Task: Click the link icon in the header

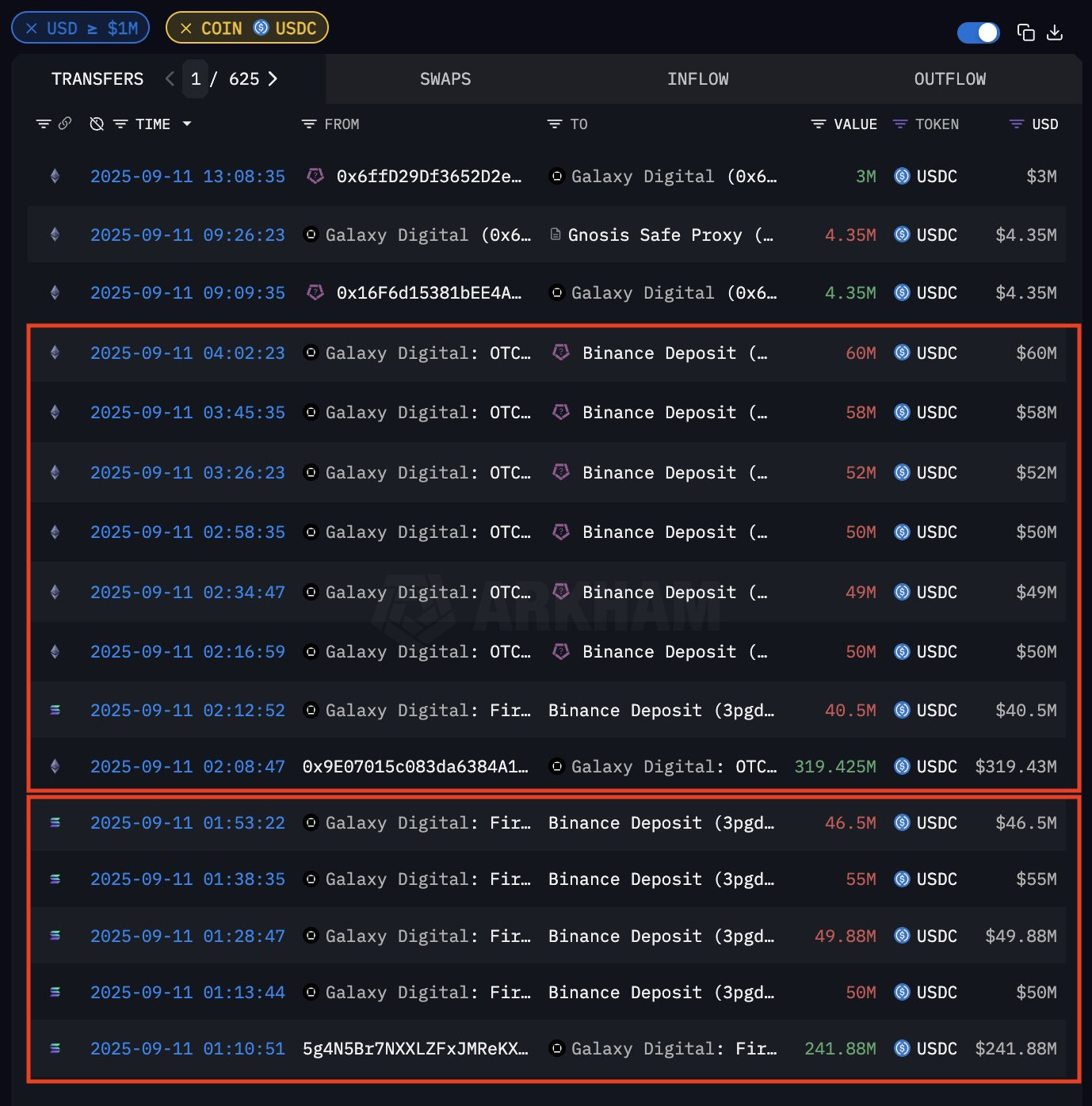Action: pyautogui.click(x=65, y=123)
